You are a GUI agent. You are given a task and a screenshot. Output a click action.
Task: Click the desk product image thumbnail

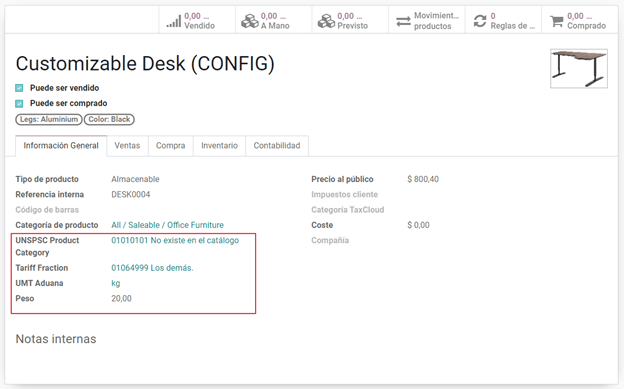pyautogui.click(x=579, y=68)
